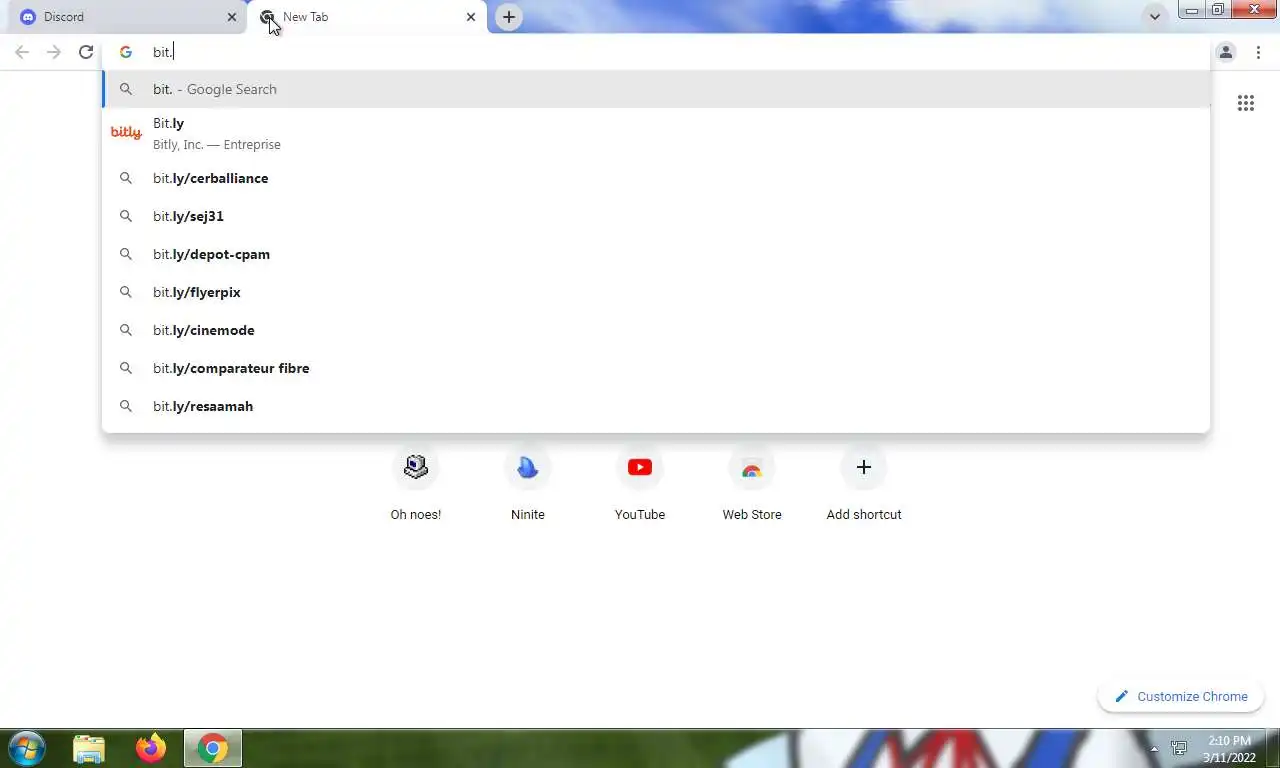This screenshot has height=768, width=1280.
Task: Open the Chrome profile avatar icon
Action: pyautogui.click(x=1226, y=52)
